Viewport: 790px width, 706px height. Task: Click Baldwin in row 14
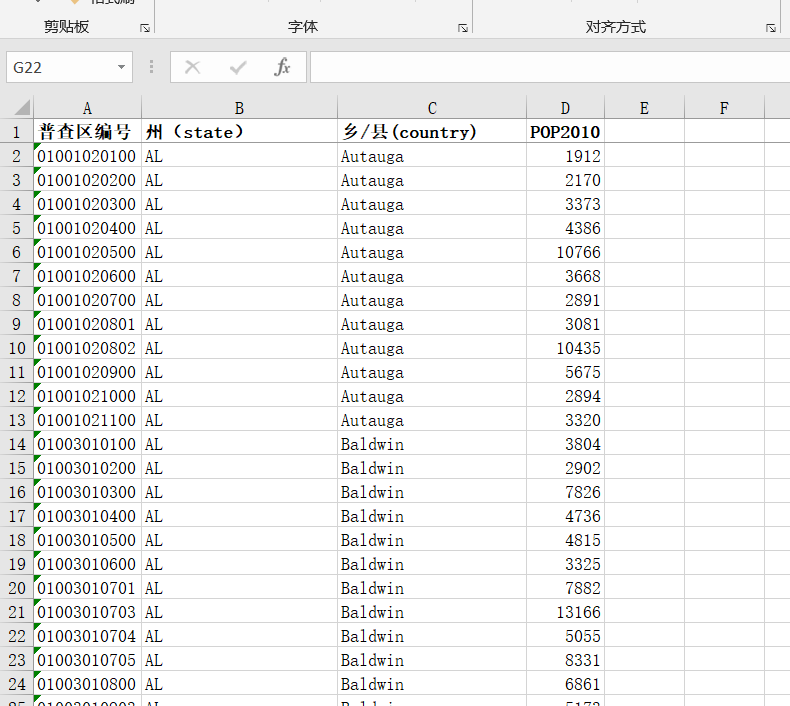(x=432, y=444)
